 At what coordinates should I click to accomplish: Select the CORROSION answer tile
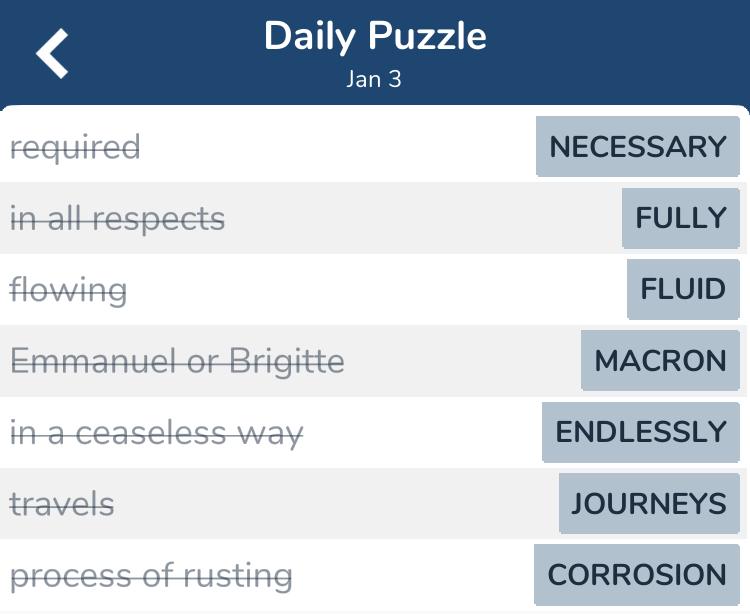tap(637, 574)
